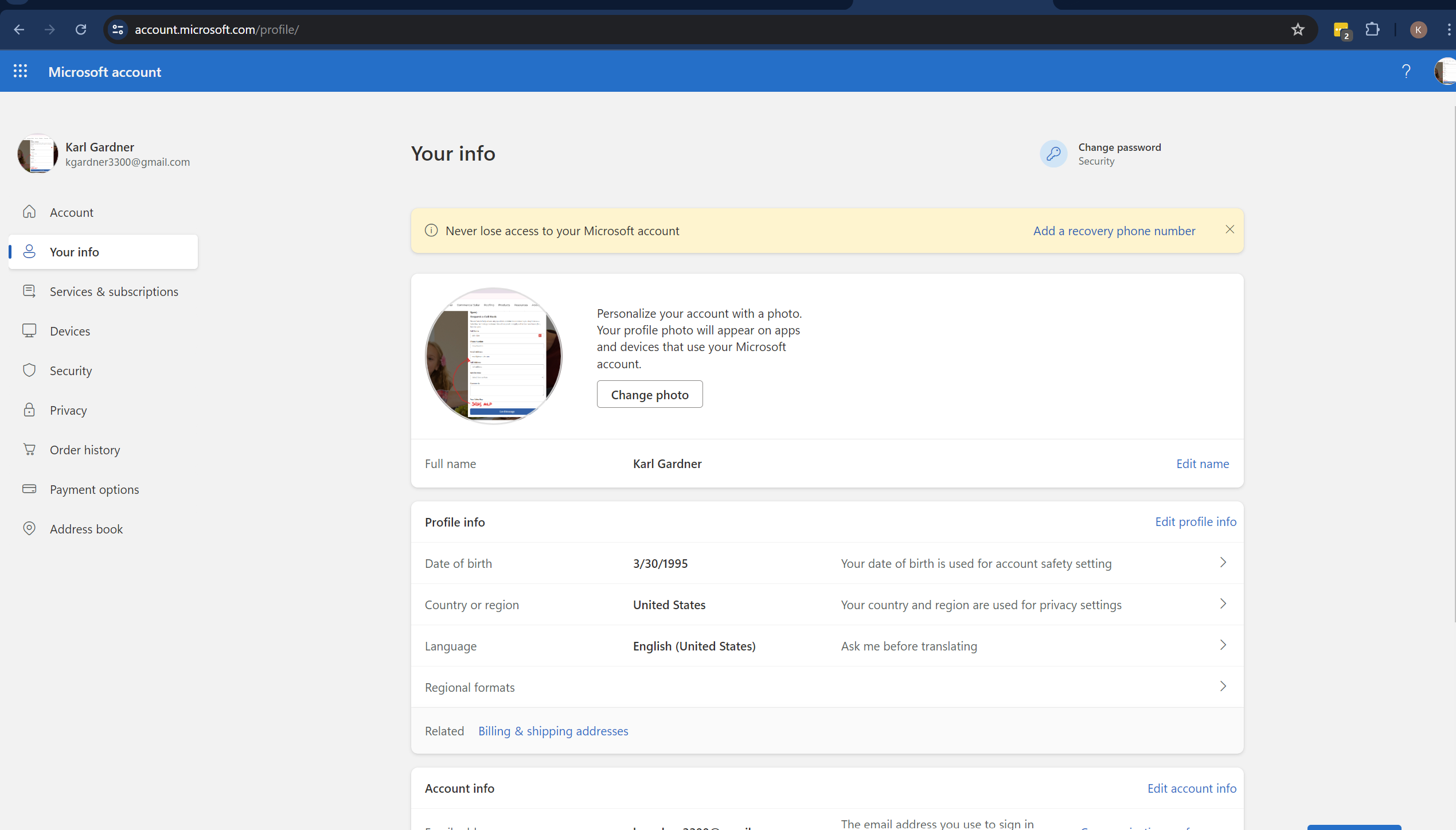The image size is (1456, 830).
Task: Expand the Country or region row chevron
Action: pyautogui.click(x=1223, y=604)
